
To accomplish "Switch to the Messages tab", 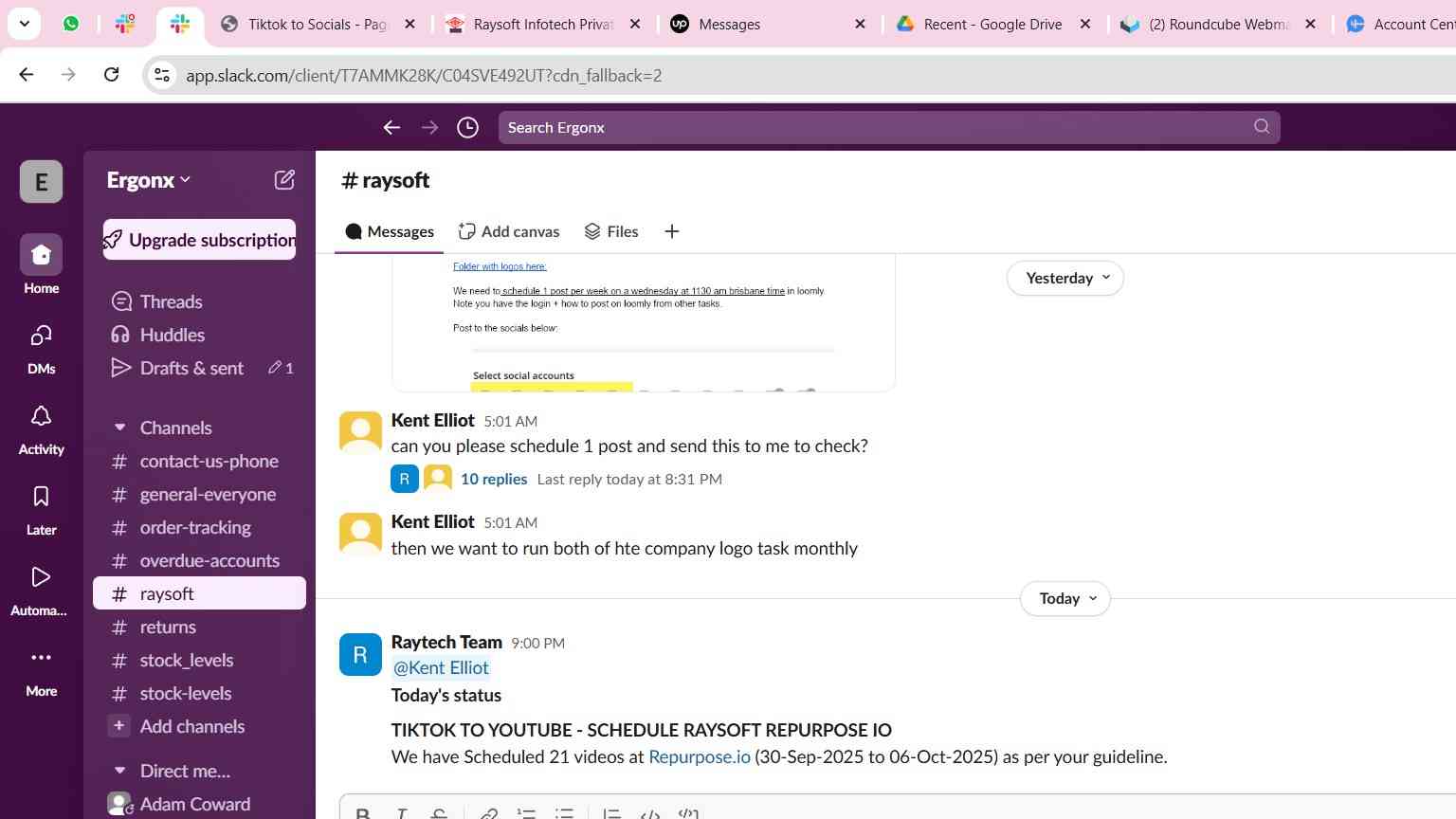I will click(390, 231).
